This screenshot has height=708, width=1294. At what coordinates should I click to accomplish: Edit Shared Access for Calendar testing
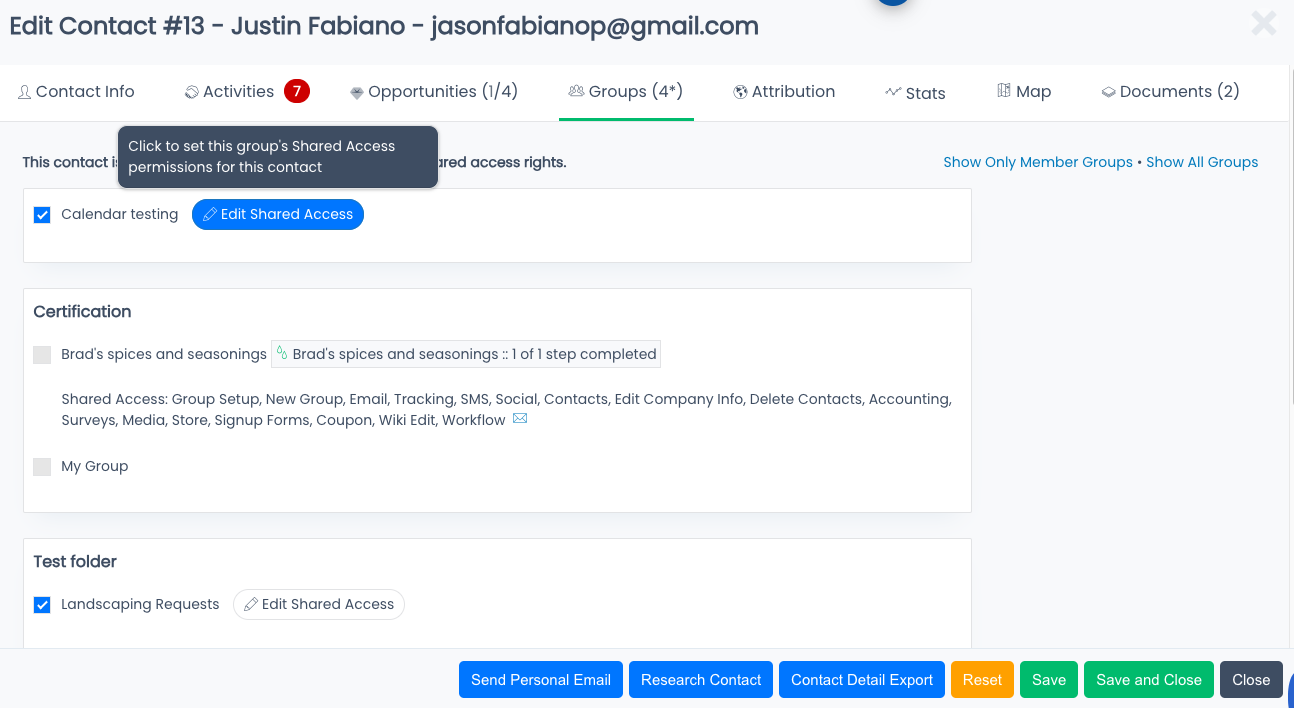pos(278,214)
